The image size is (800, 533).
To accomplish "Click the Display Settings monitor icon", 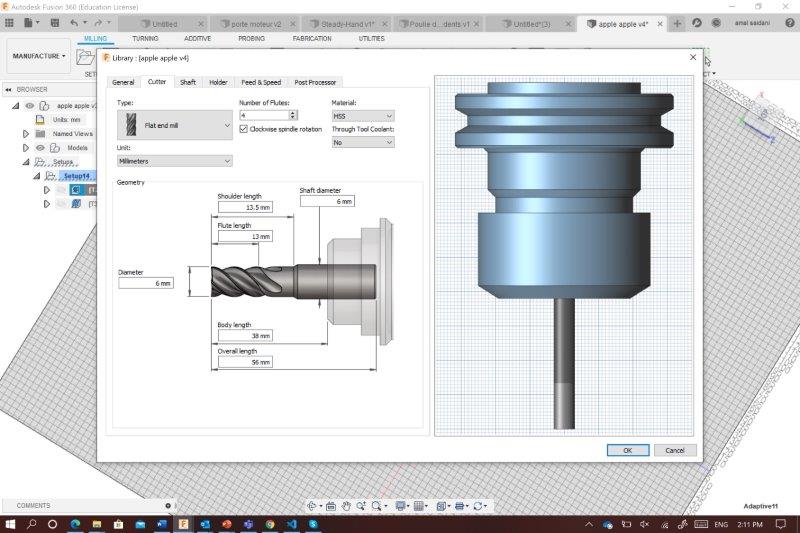I will [401, 506].
